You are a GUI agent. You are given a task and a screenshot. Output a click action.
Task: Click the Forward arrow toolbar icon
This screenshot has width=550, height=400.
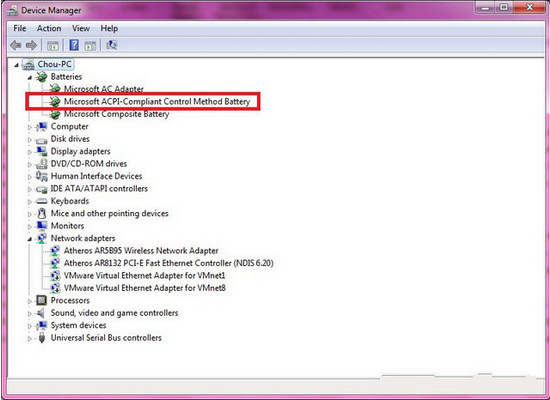[x=32, y=45]
